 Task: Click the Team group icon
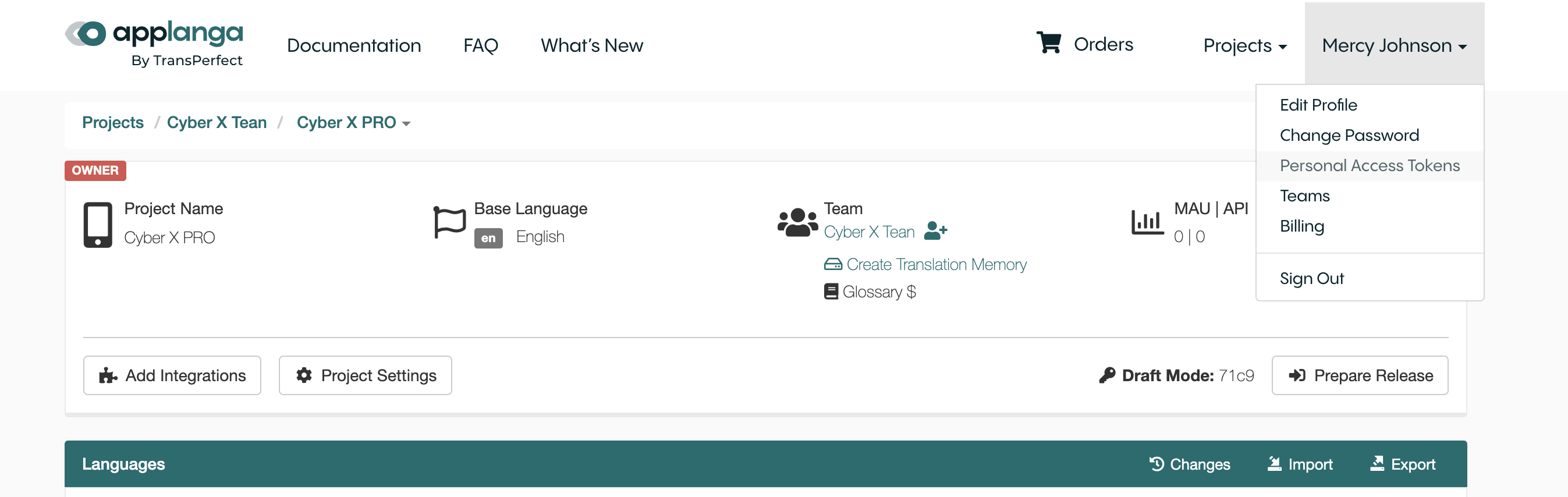coord(797,222)
